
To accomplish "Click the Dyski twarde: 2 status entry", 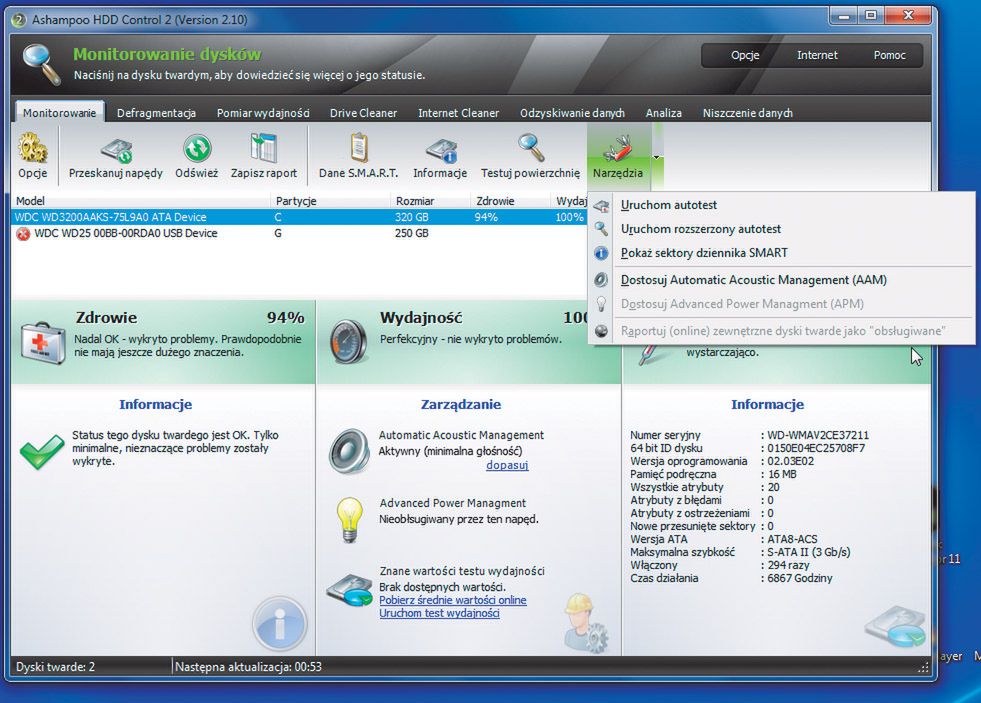I will click(x=56, y=667).
